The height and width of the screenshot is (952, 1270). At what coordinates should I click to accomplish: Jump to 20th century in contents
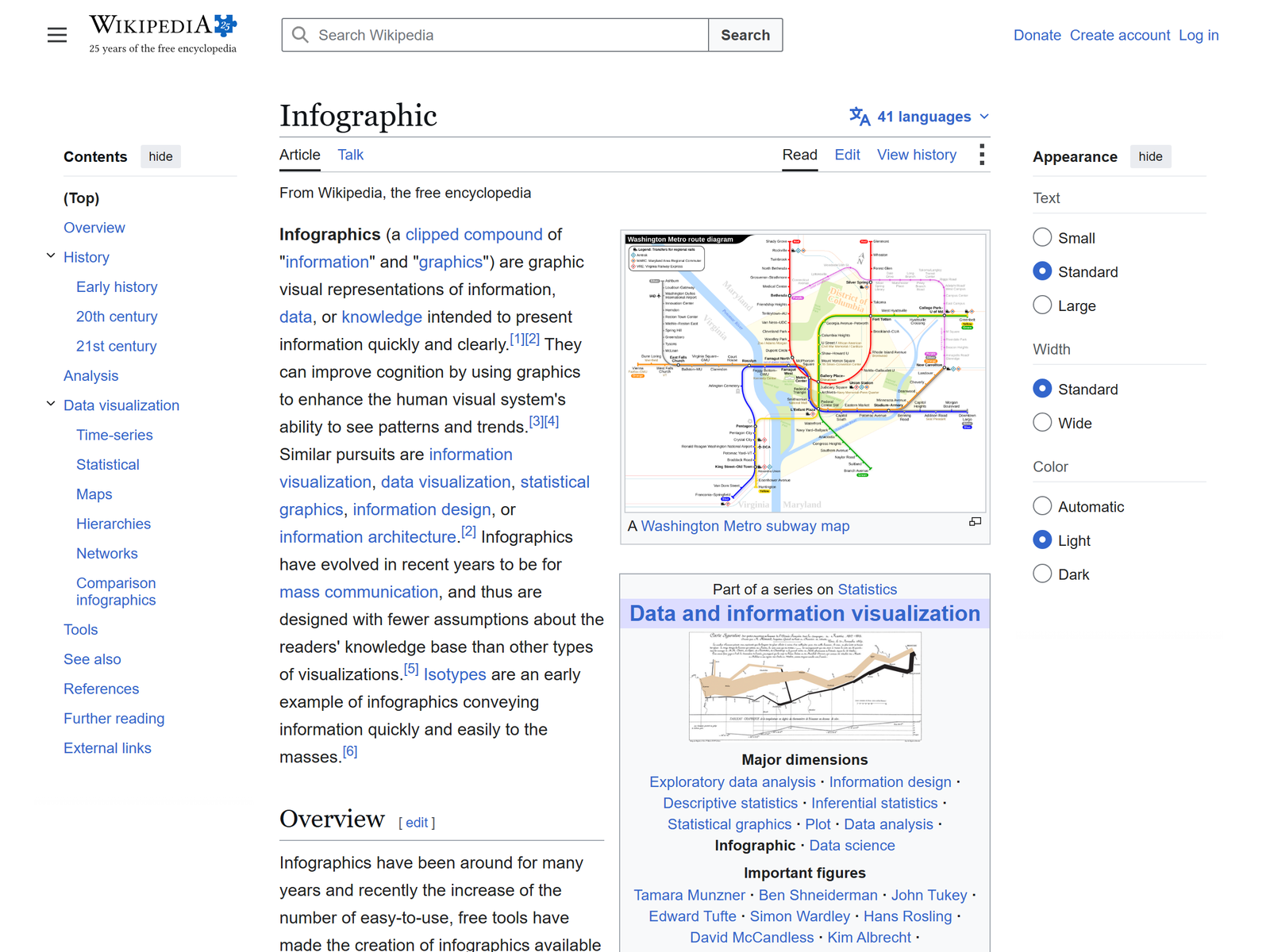[x=117, y=317]
